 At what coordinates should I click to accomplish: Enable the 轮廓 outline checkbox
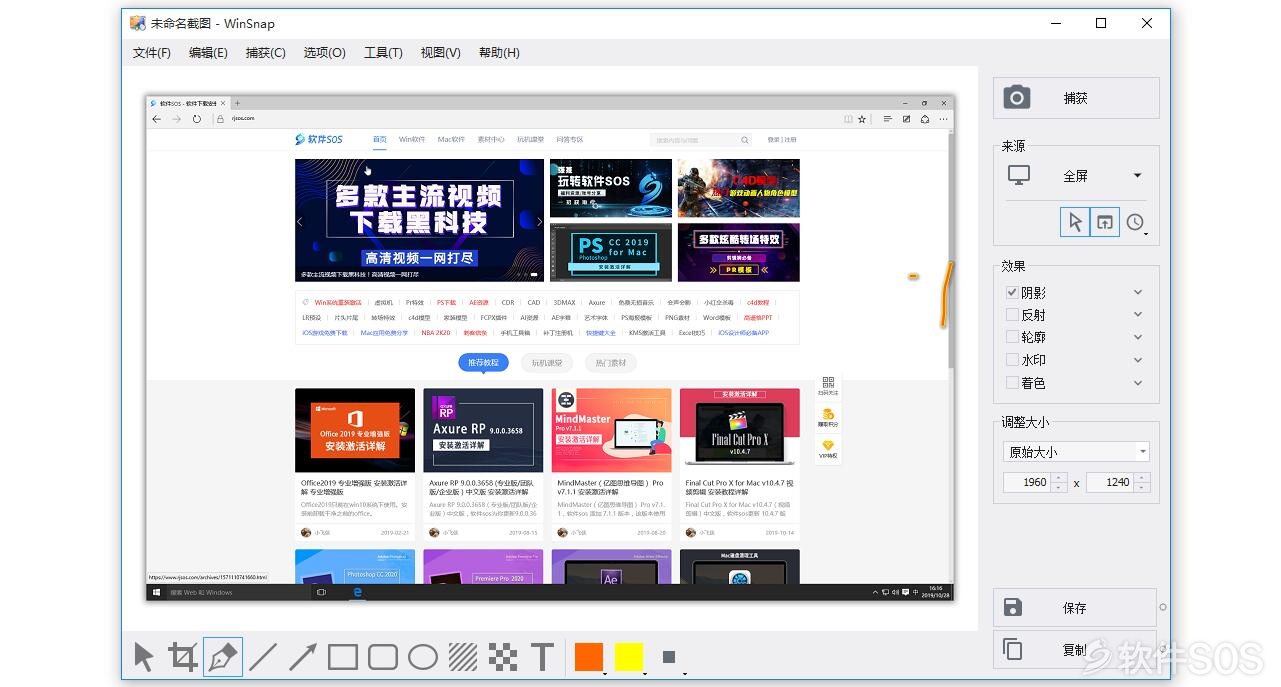point(1012,338)
